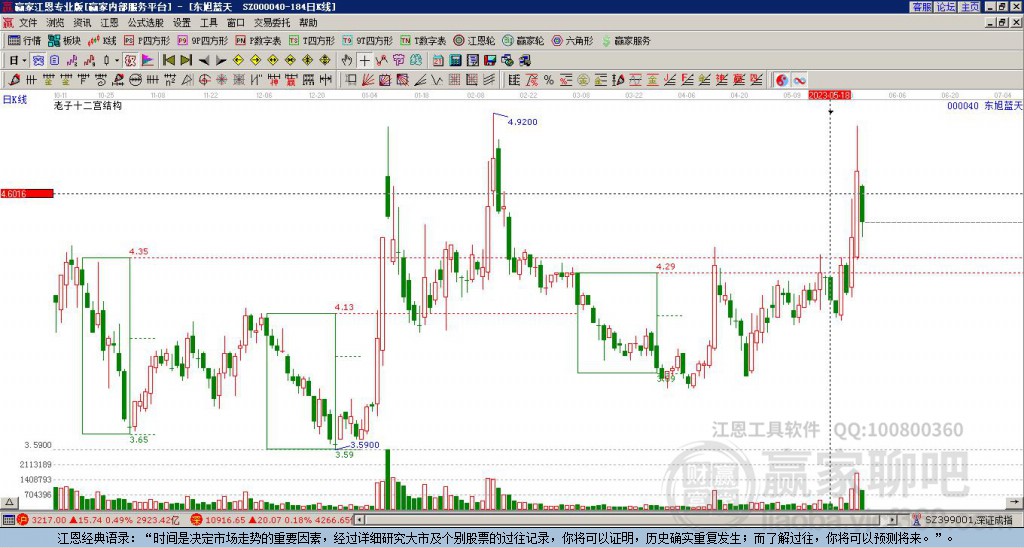1024x548 pixels.
Task: Click the yin-yang icon
Action: click(x=782, y=80)
